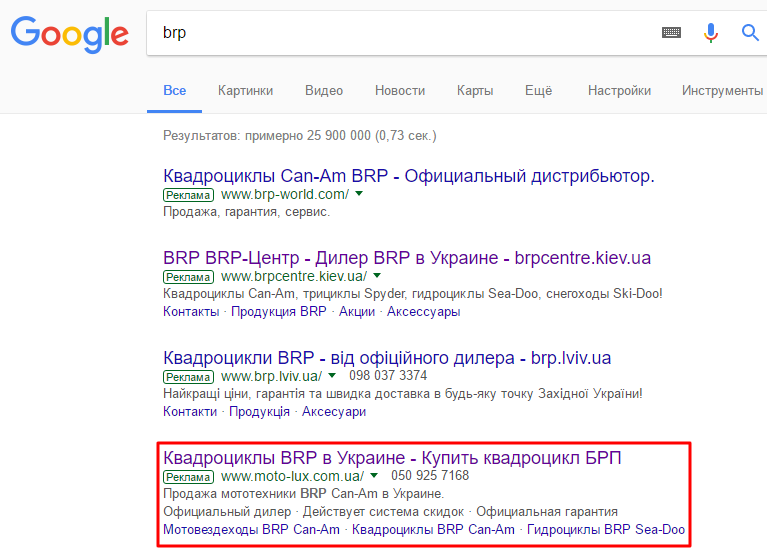Switch to the Видео tab
The width and height of the screenshot is (767, 552).
click(x=324, y=91)
